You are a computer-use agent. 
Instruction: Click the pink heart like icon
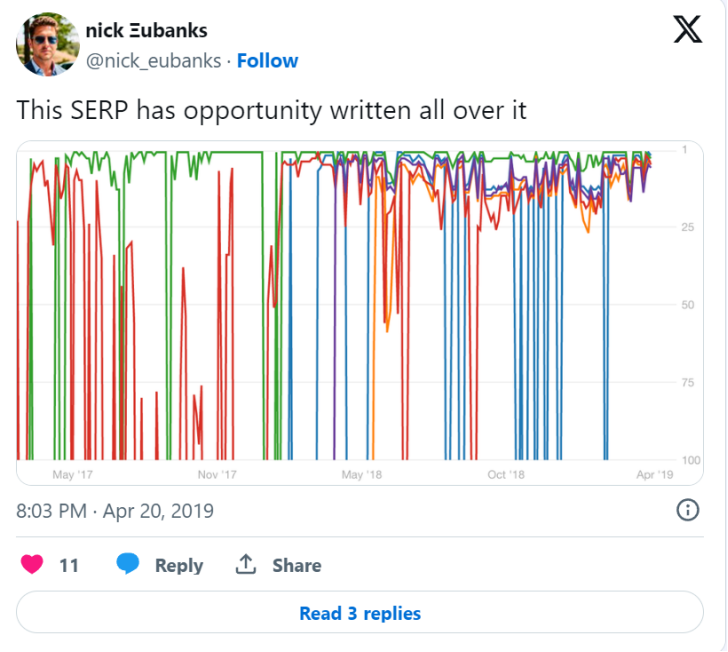pyautogui.click(x=32, y=564)
